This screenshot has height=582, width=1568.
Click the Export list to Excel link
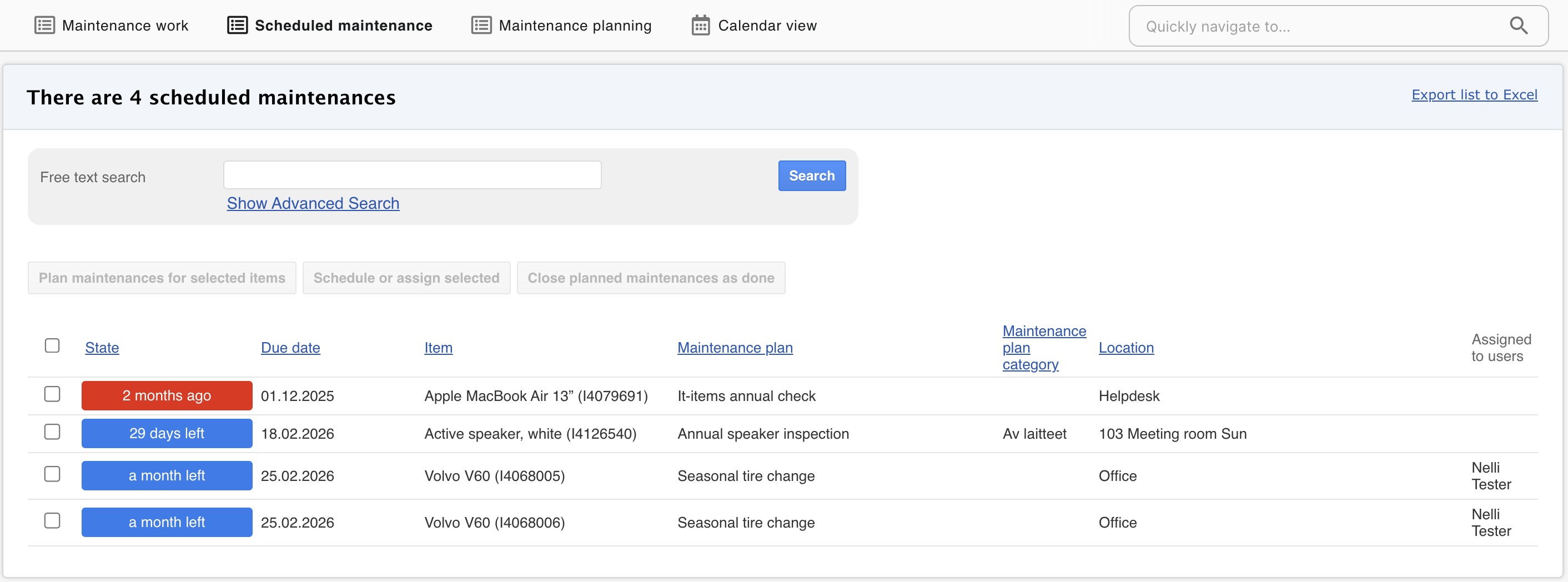tap(1474, 95)
